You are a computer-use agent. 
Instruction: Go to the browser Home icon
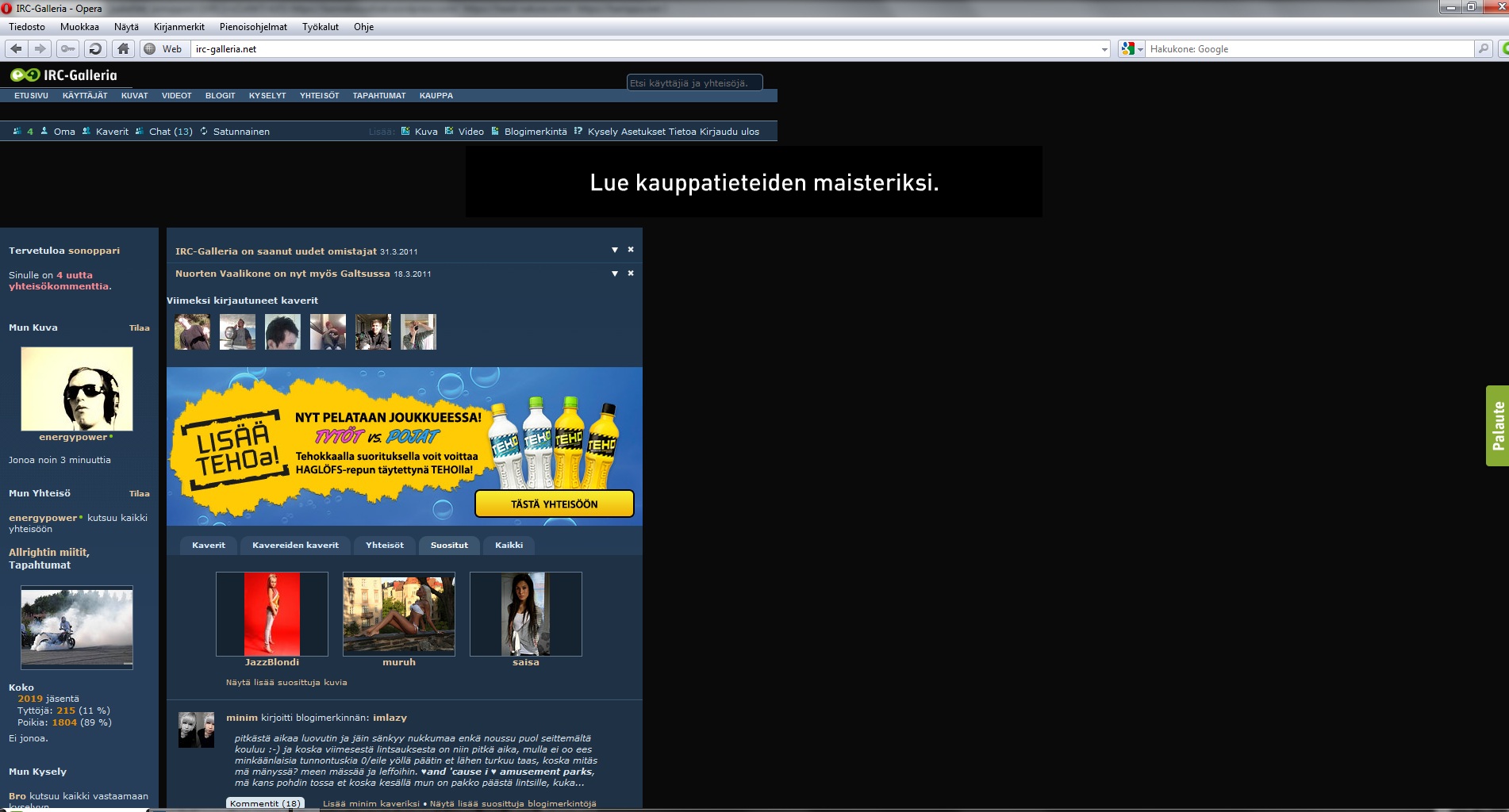123,49
